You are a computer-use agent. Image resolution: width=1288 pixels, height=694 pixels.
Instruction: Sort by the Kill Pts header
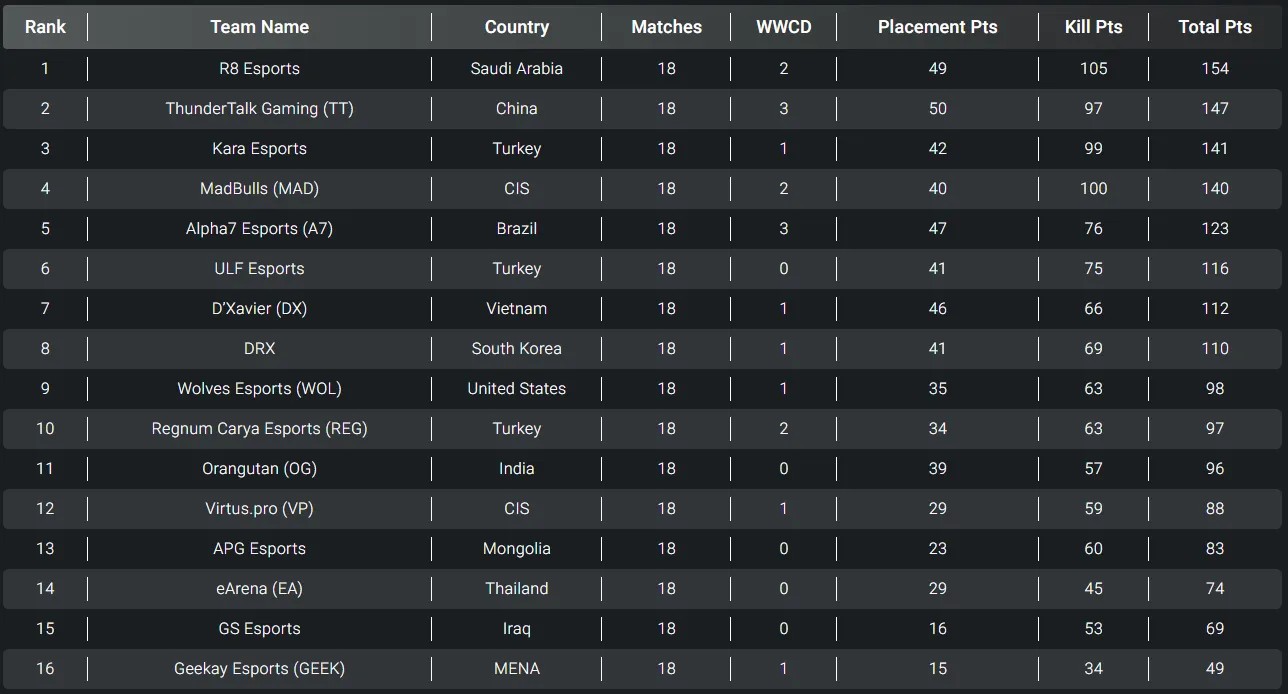click(x=1093, y=27)
